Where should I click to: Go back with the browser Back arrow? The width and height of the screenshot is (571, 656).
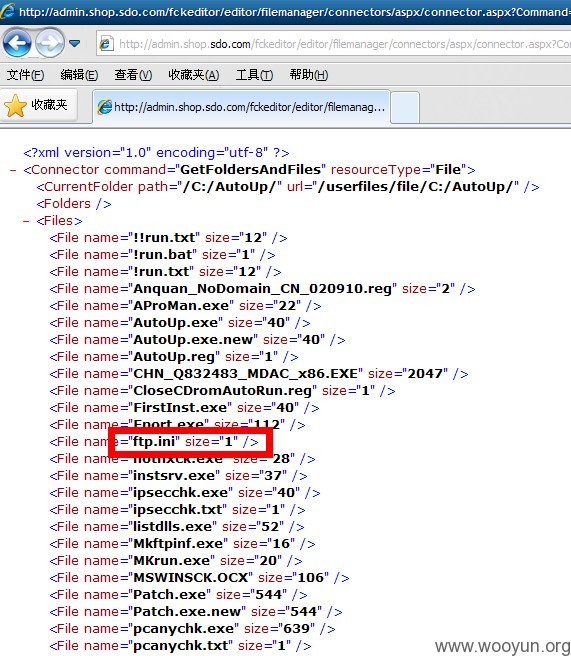point(17,43)
